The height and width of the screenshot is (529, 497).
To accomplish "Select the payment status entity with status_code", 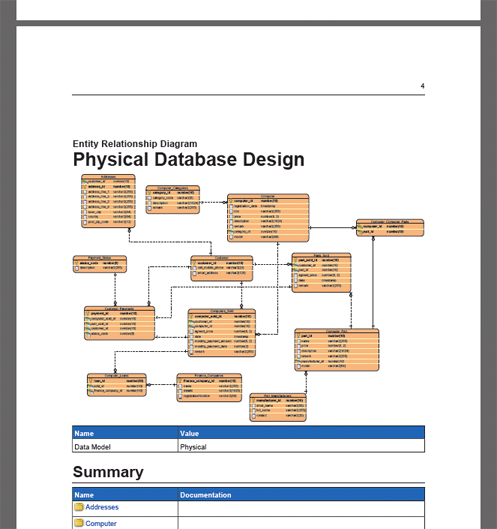I will (100, 264).
